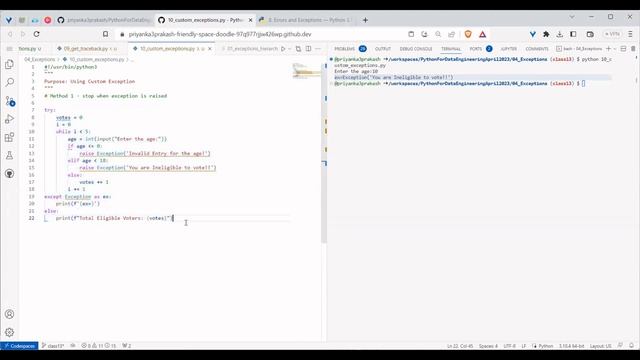Click the Layout: US status bar entry
640x360 pixels.
point(600,346)
